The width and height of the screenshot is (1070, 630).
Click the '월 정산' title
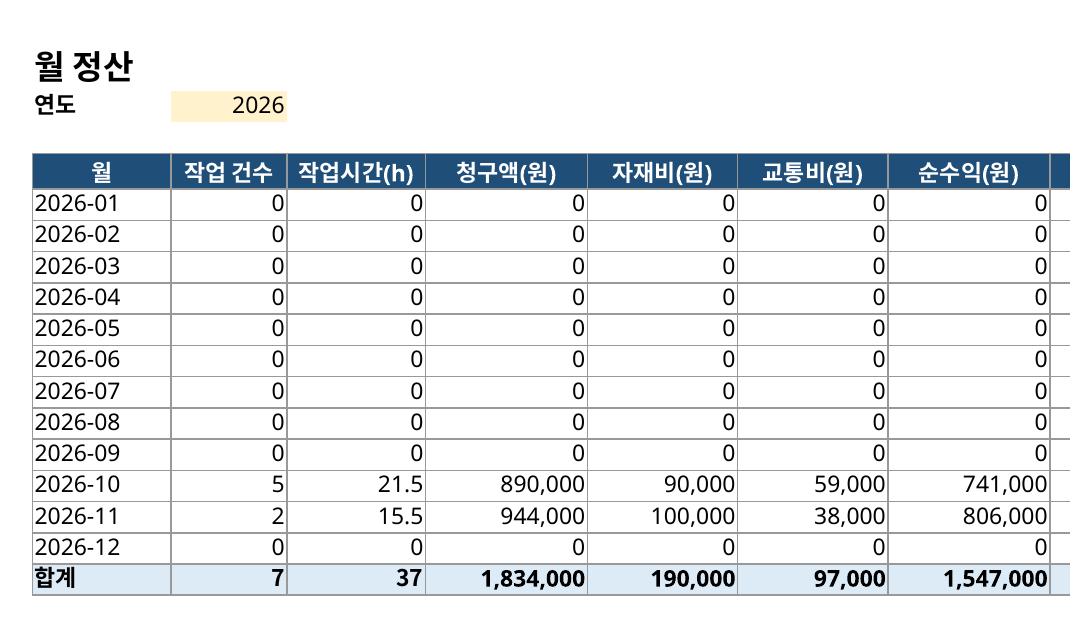pyautogui.click(x=83, y=66)
